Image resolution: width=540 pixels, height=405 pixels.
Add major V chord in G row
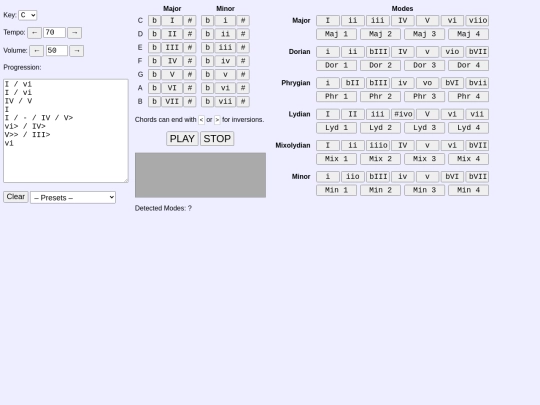coord(172,74)
